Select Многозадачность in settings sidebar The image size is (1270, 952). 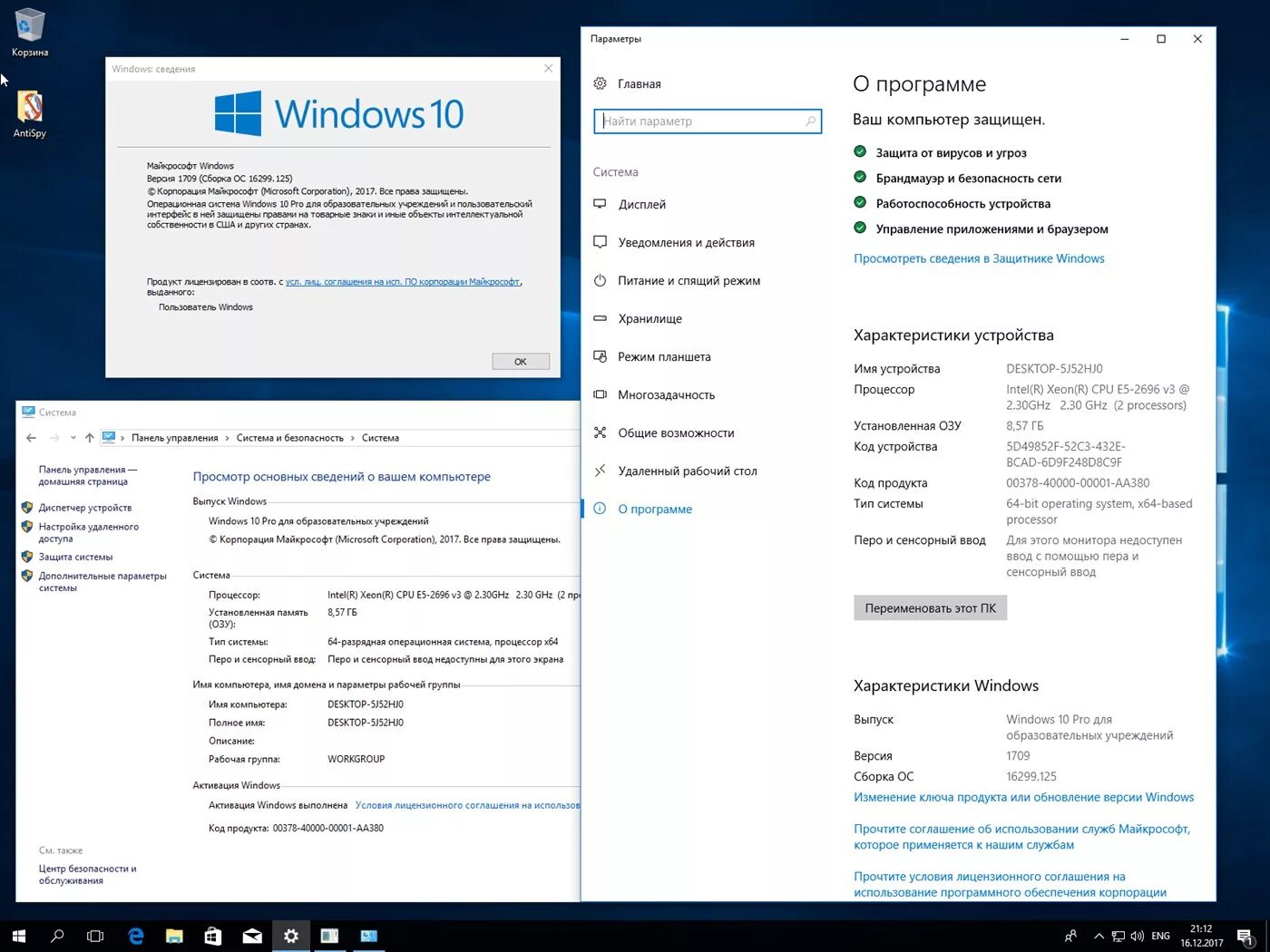coord(668,394)
